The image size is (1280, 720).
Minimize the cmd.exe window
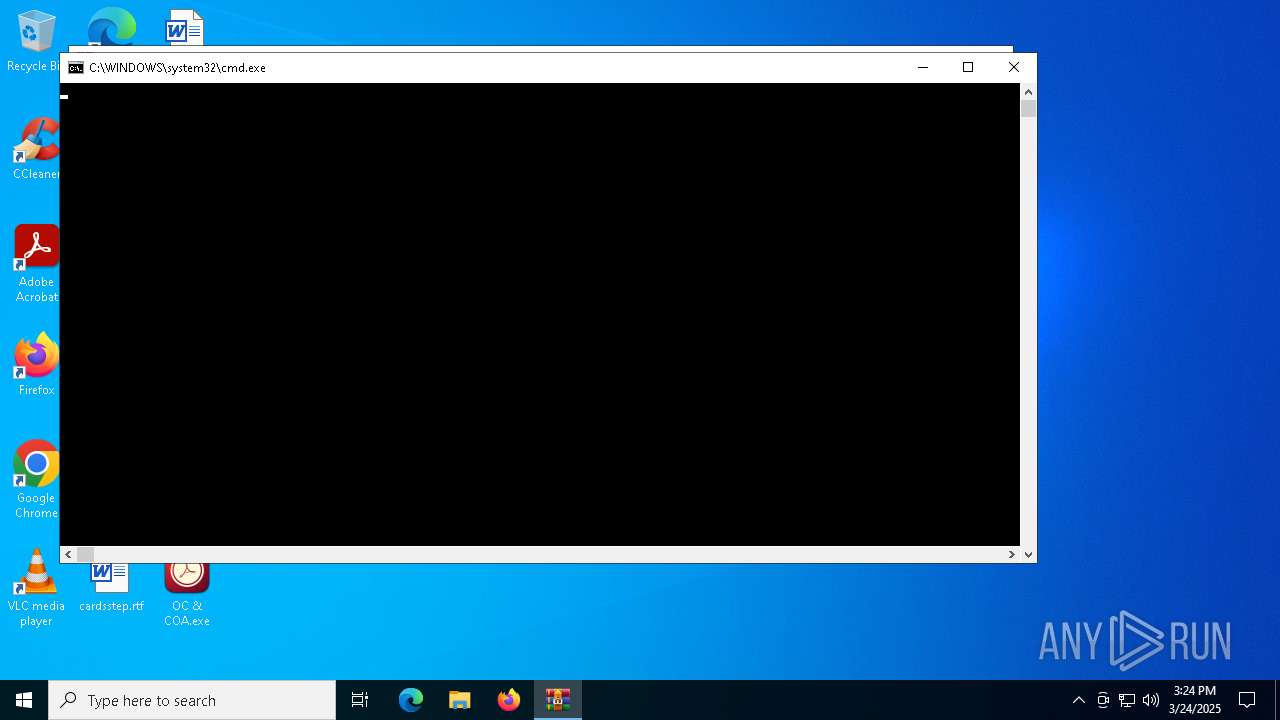click(923, 67)
